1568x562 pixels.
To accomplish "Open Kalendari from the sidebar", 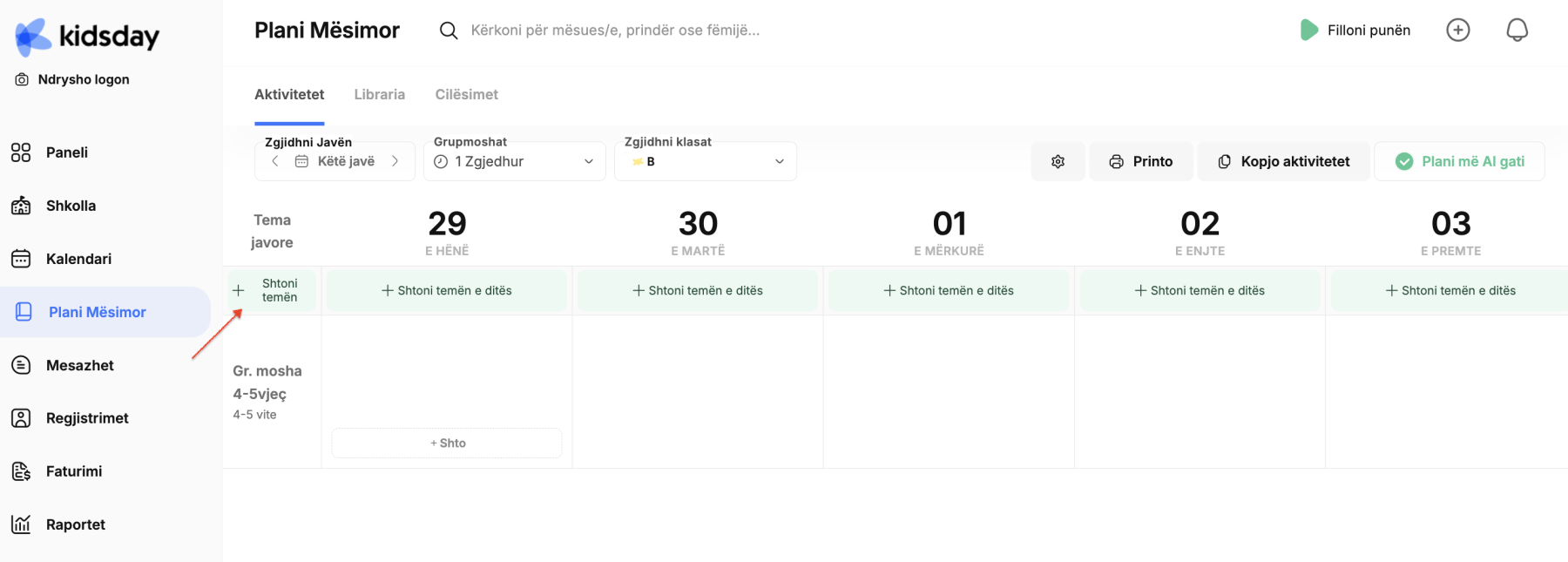I will [78, 259].
